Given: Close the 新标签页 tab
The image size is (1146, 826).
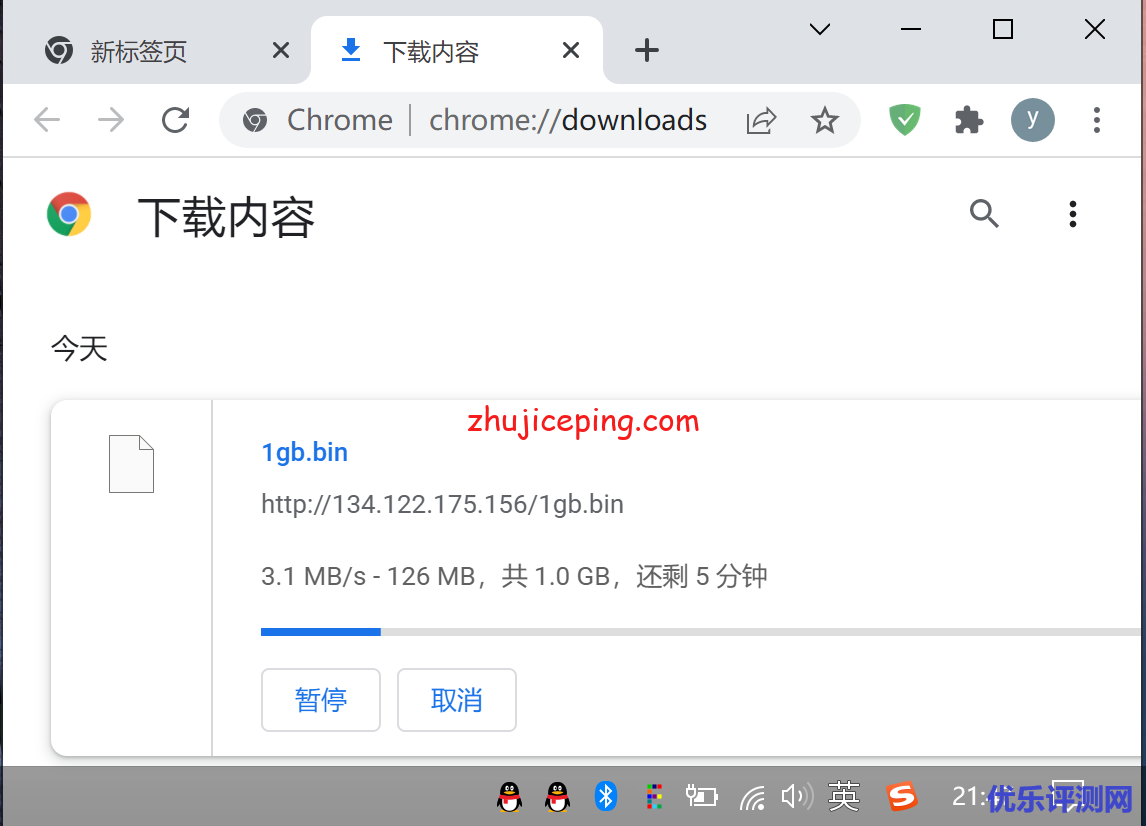Looking at the screenshot, I should 281,51.
